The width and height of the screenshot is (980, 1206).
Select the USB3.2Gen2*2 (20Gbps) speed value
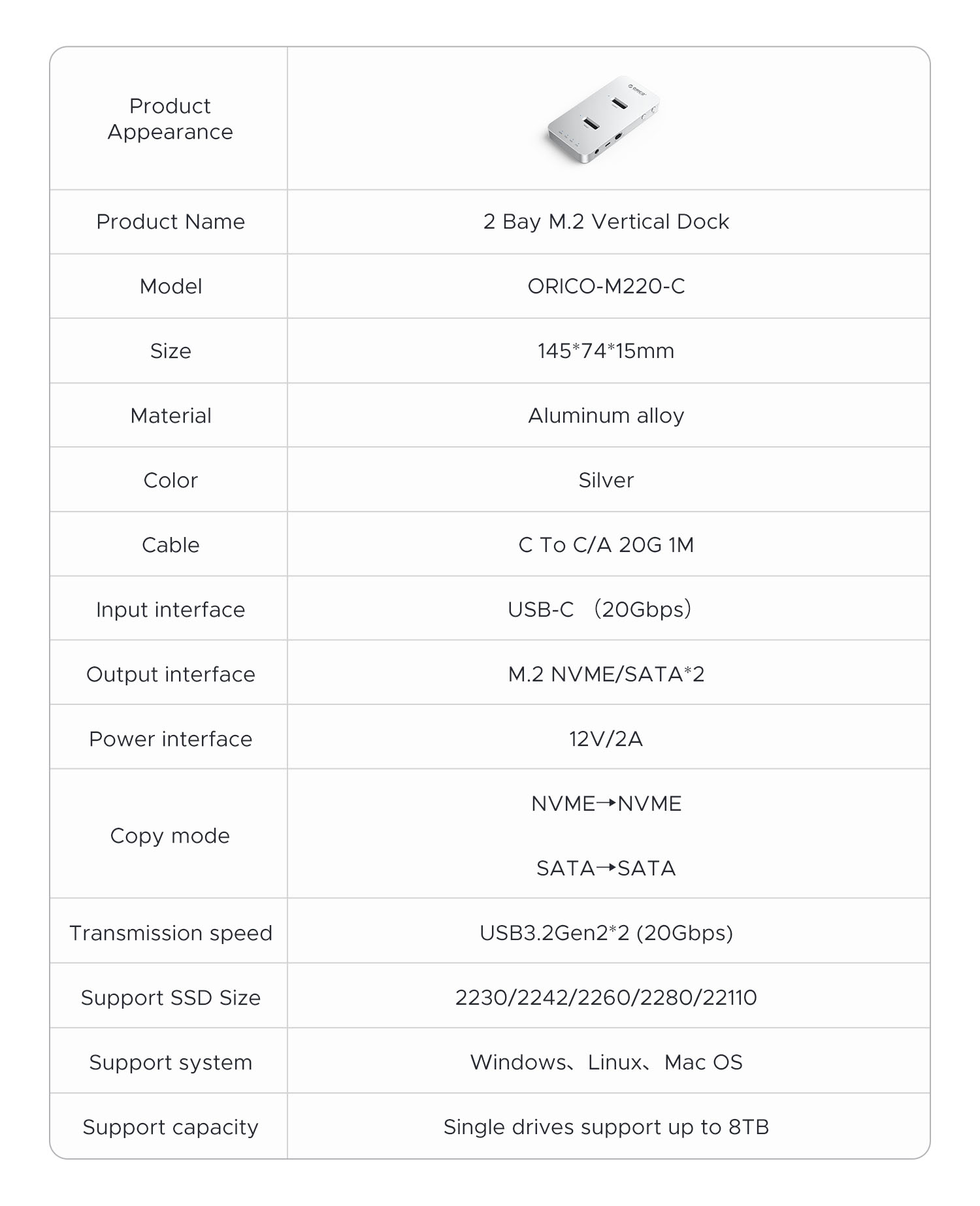pos(606,933)
